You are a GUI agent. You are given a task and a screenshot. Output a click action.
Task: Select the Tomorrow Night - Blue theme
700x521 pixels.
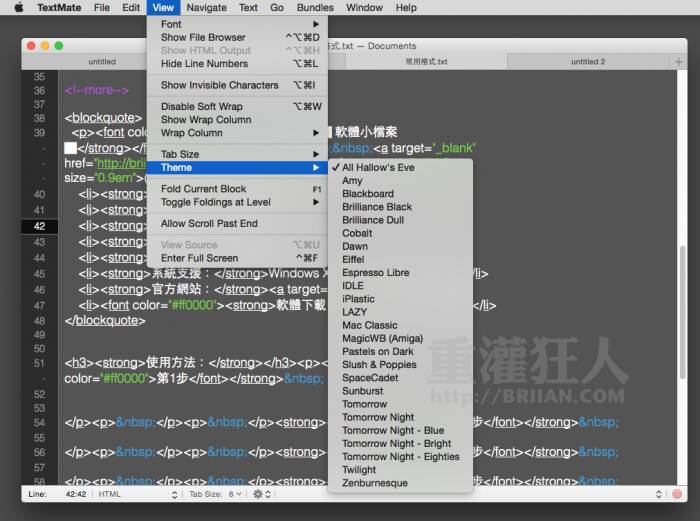point(400,430)
